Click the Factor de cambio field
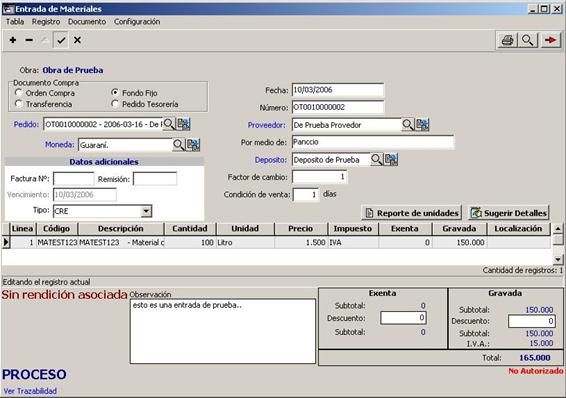This screenshot has width=566, height=398. [319, 176]
